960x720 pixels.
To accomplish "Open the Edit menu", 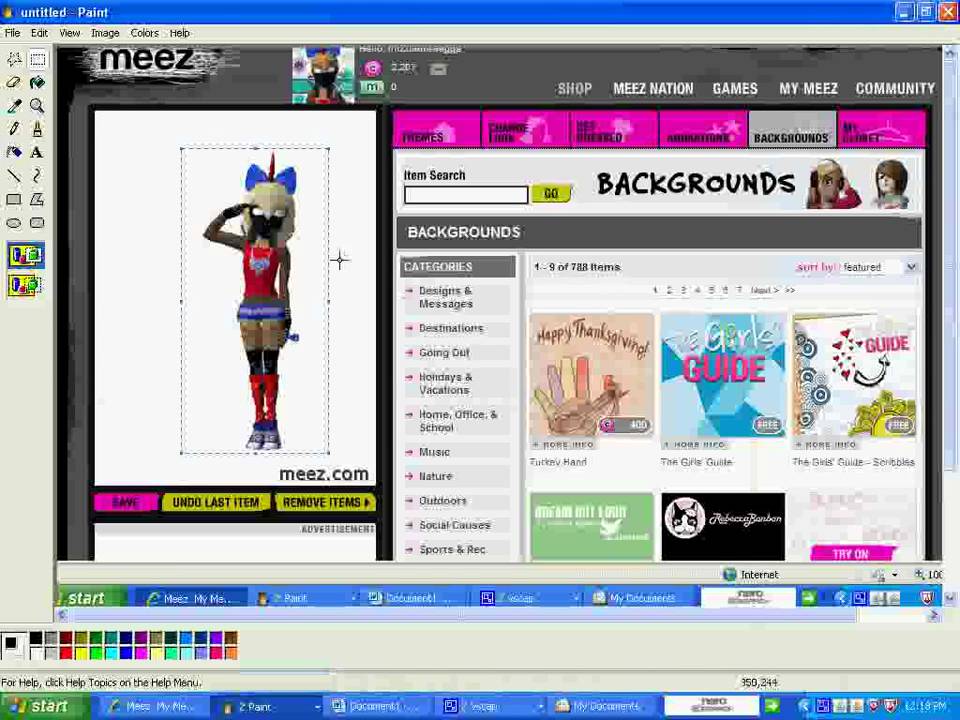I will 39,33.
